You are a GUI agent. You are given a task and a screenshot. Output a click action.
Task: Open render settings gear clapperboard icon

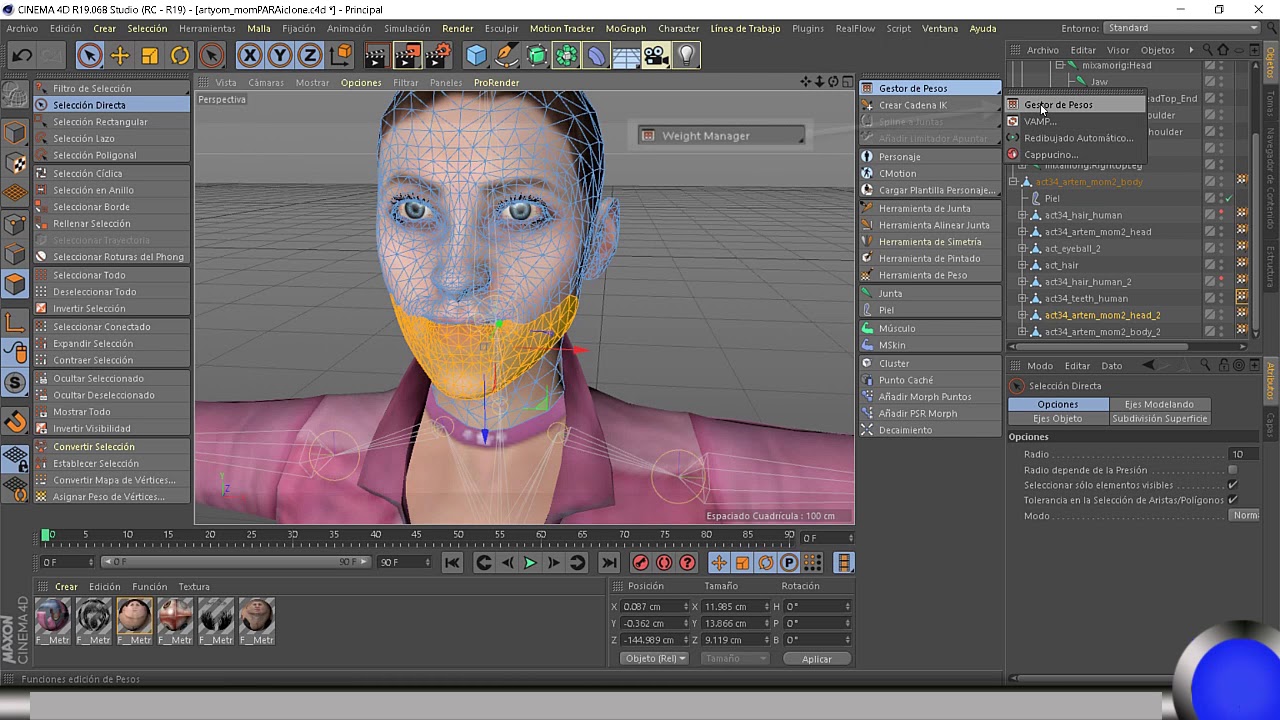click(437, 56)
